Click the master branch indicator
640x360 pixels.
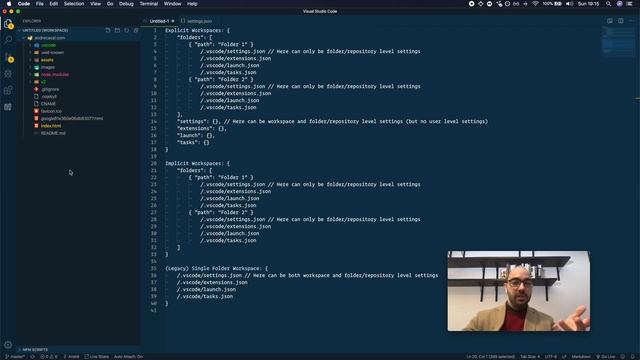(15, 356)
